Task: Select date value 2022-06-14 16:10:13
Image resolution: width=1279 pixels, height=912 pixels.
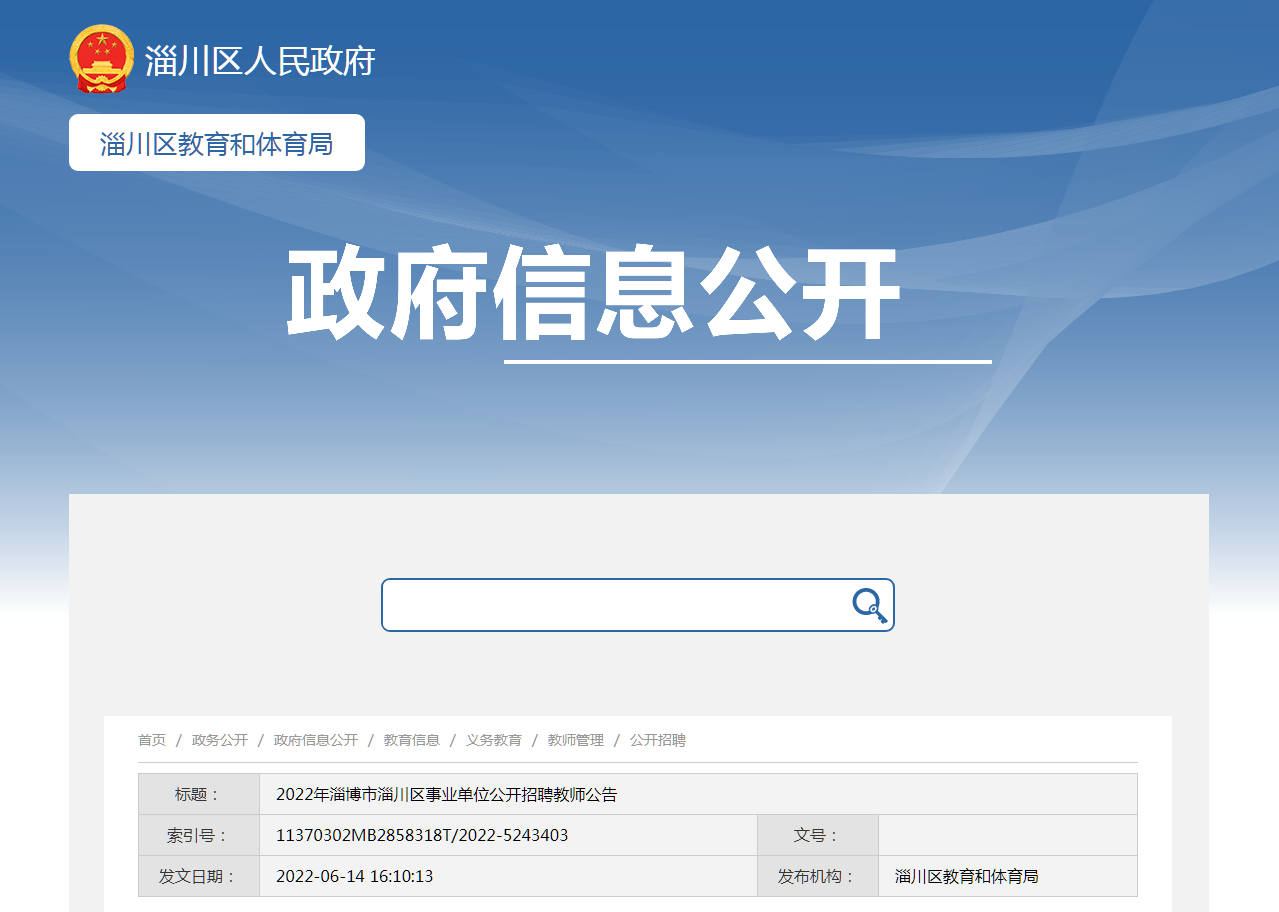Action: pos(355,876)
